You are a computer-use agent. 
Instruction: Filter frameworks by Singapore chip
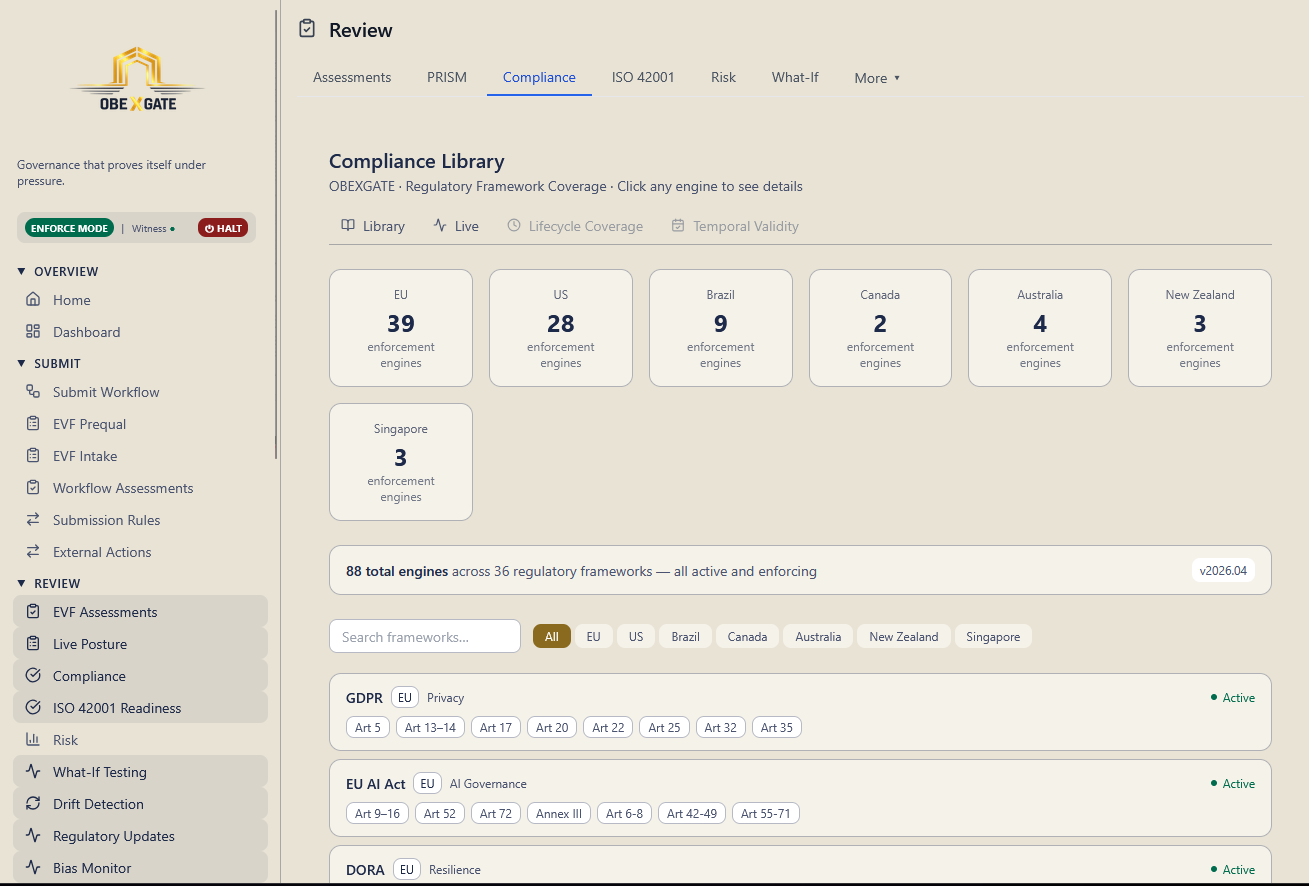pyautogui.click(x=993, y=637)
